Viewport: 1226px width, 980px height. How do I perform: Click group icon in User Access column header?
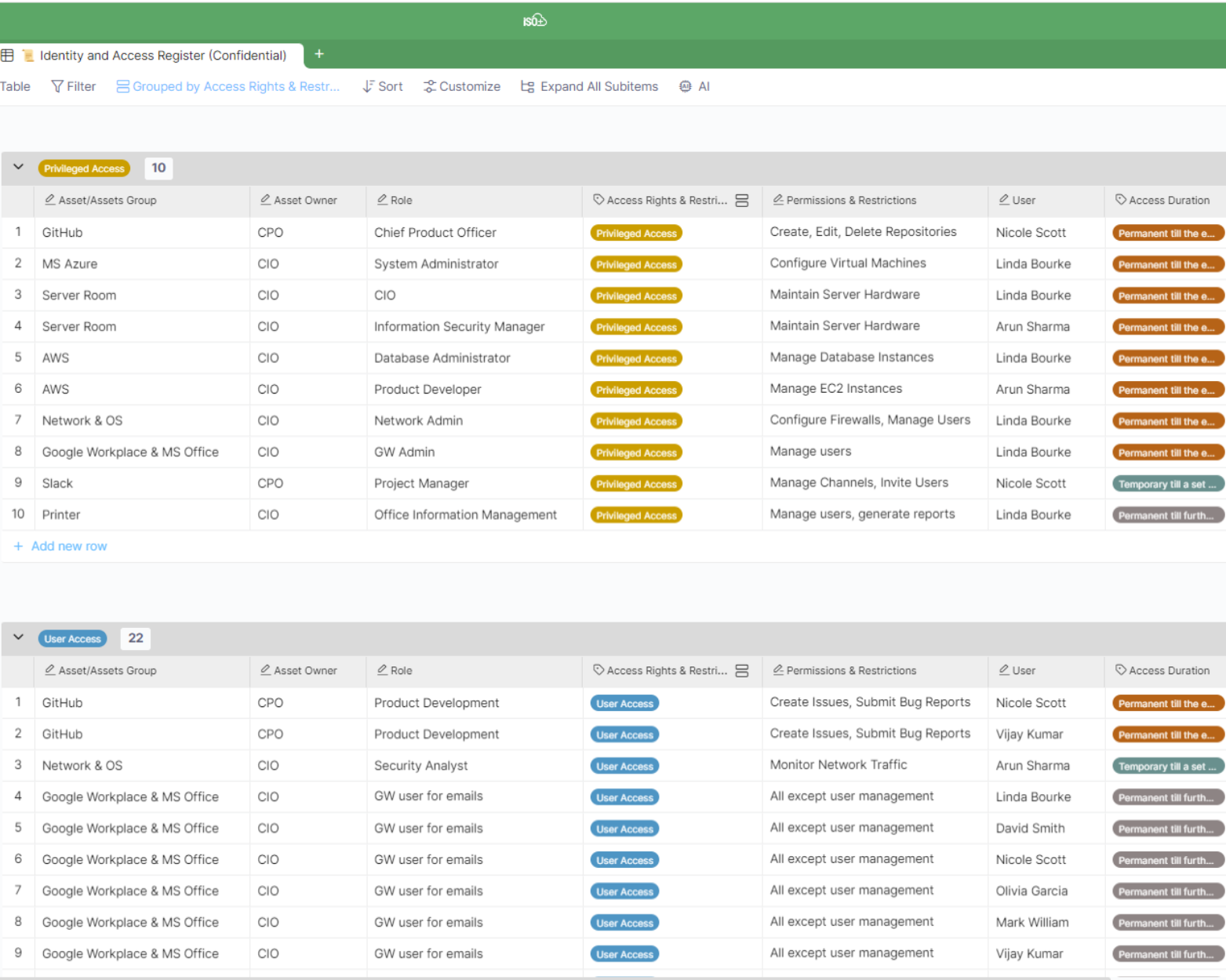coord(742,671)
